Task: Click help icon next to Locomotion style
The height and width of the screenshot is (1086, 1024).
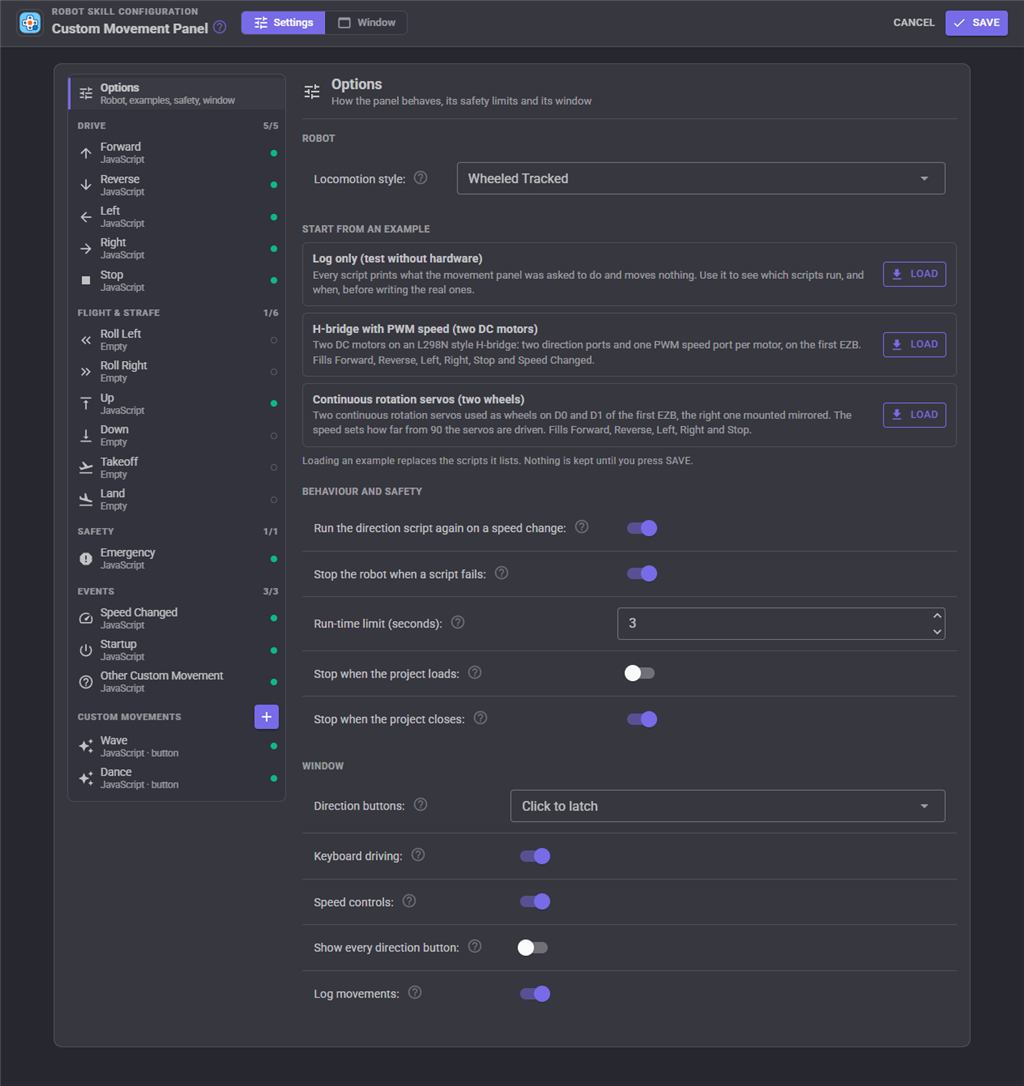Action: tap(421, 178)
